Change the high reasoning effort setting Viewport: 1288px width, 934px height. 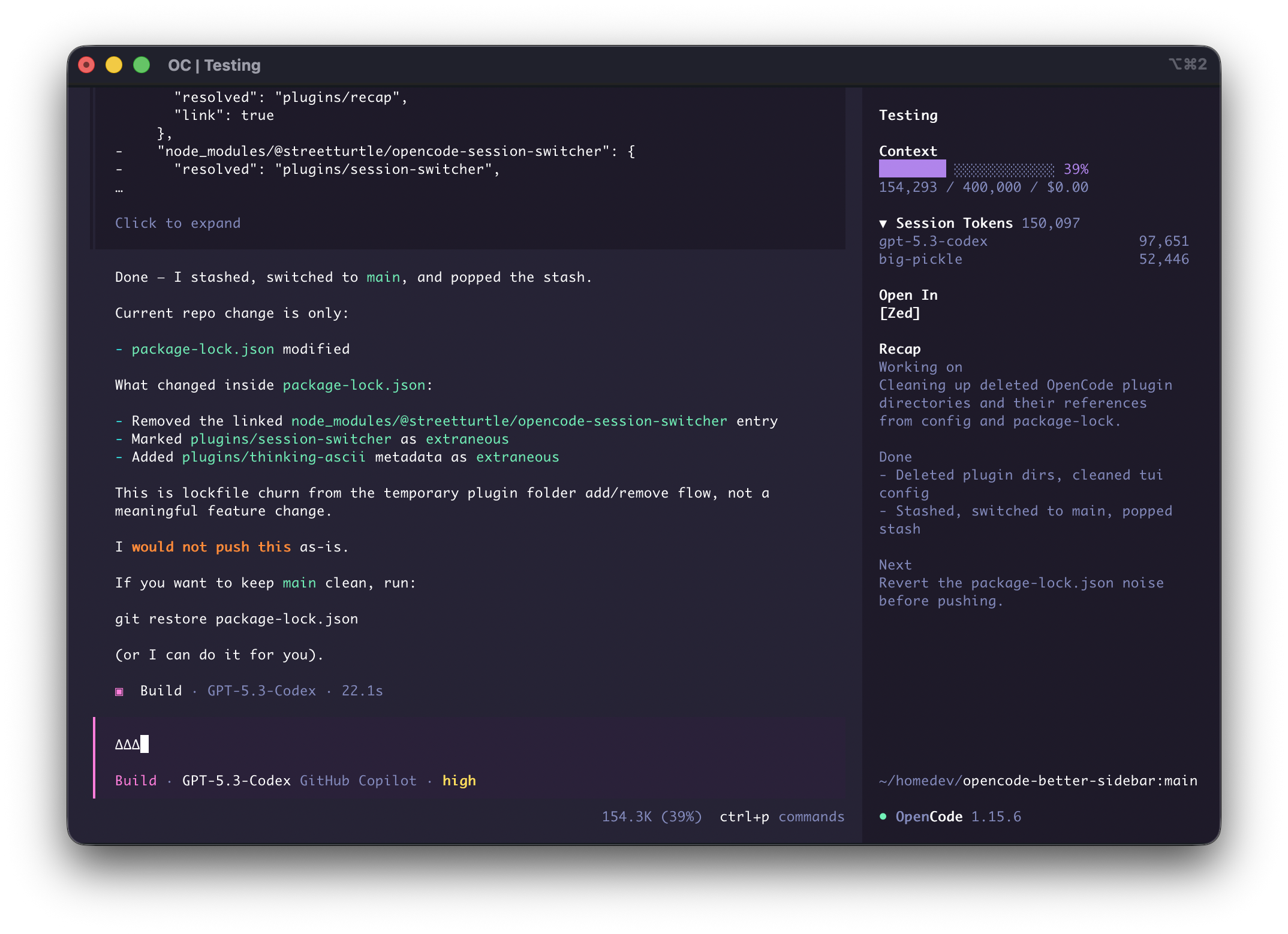(459, 781)
